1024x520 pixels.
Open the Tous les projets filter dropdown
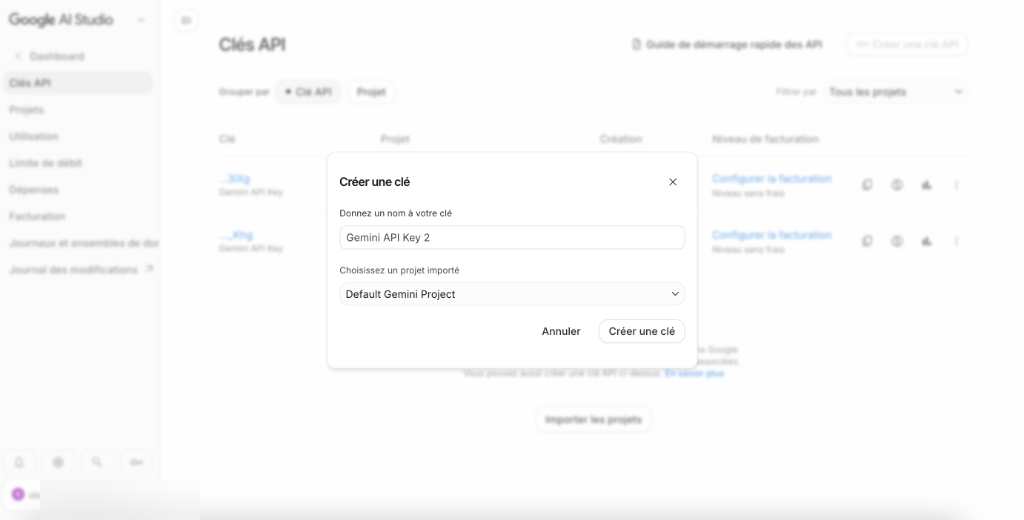pyautogui.click(x=895, y=92)
